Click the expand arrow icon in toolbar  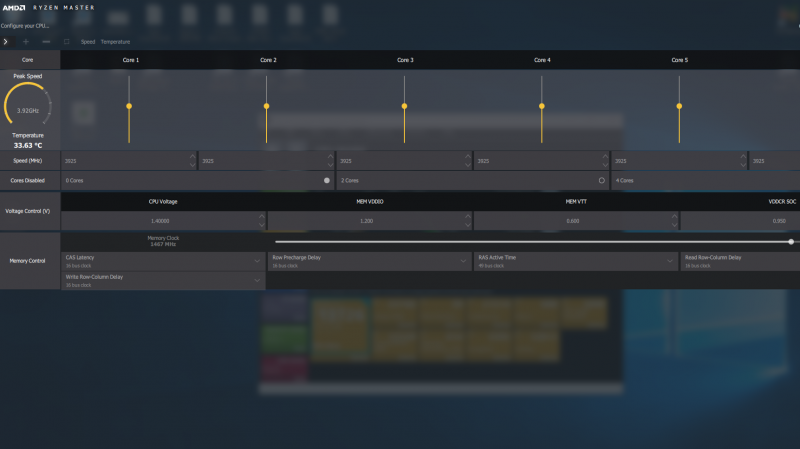tap(6, 42)
